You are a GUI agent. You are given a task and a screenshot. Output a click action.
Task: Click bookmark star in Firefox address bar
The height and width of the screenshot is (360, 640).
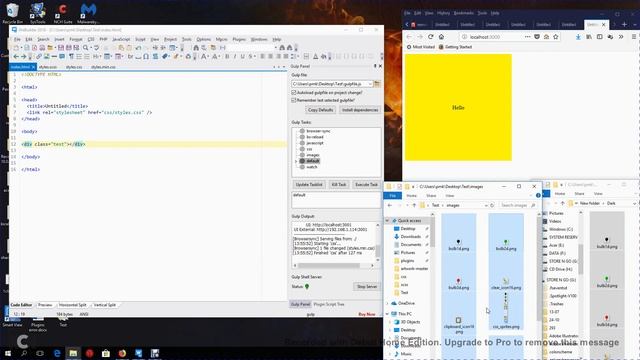(556, 37)
